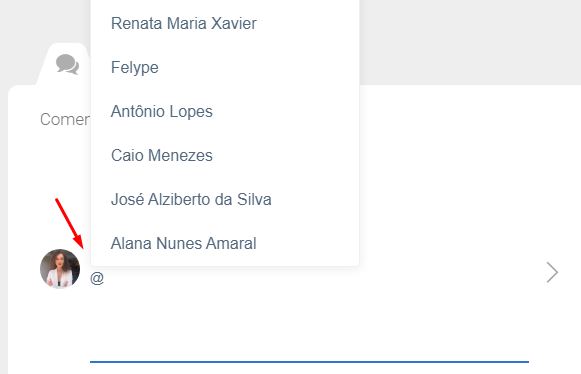Click empty space left of Felype entry

pos(101,67)
